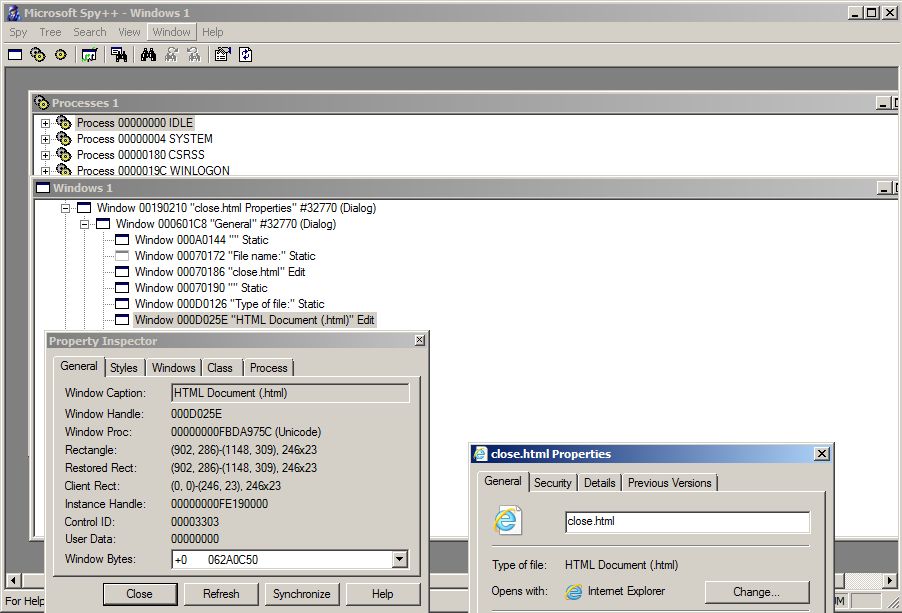Click the Close button in Property Inspector
The height and width of the screenshot is (613, 902).
tap(140, 594)
